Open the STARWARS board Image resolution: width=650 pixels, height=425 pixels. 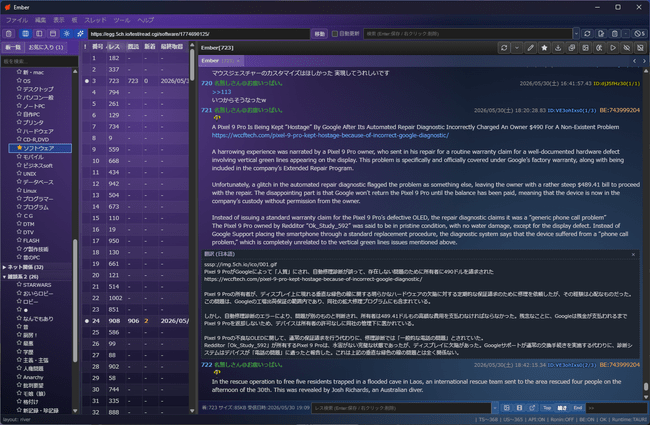coord(37,285)
